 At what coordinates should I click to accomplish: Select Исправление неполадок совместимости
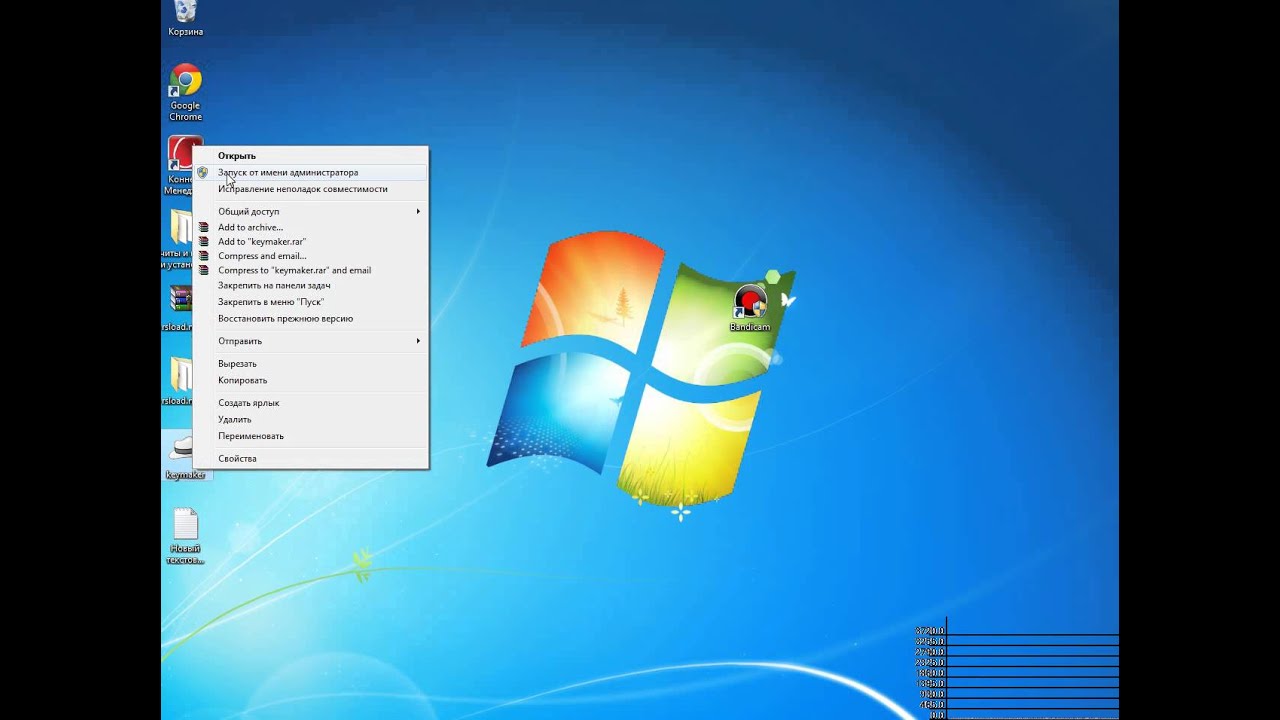(x=311, y=189)
